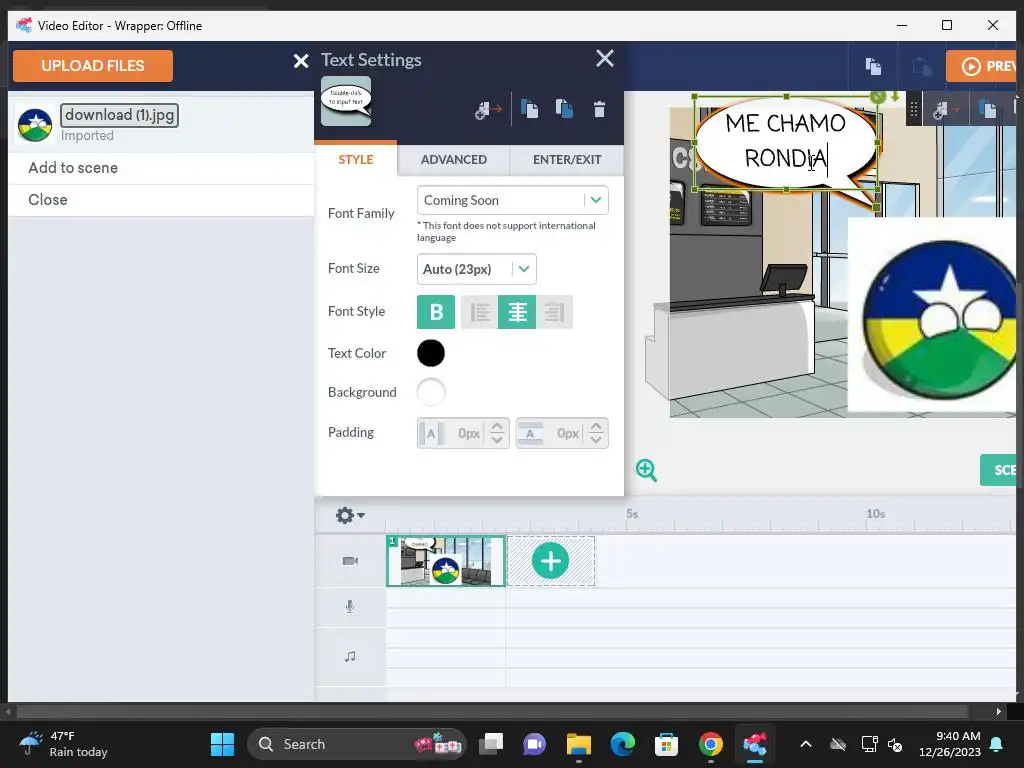Open Microsoft Store from the taskbar
The height and width of the screenshot is (768, 1024).
(666, 744)
